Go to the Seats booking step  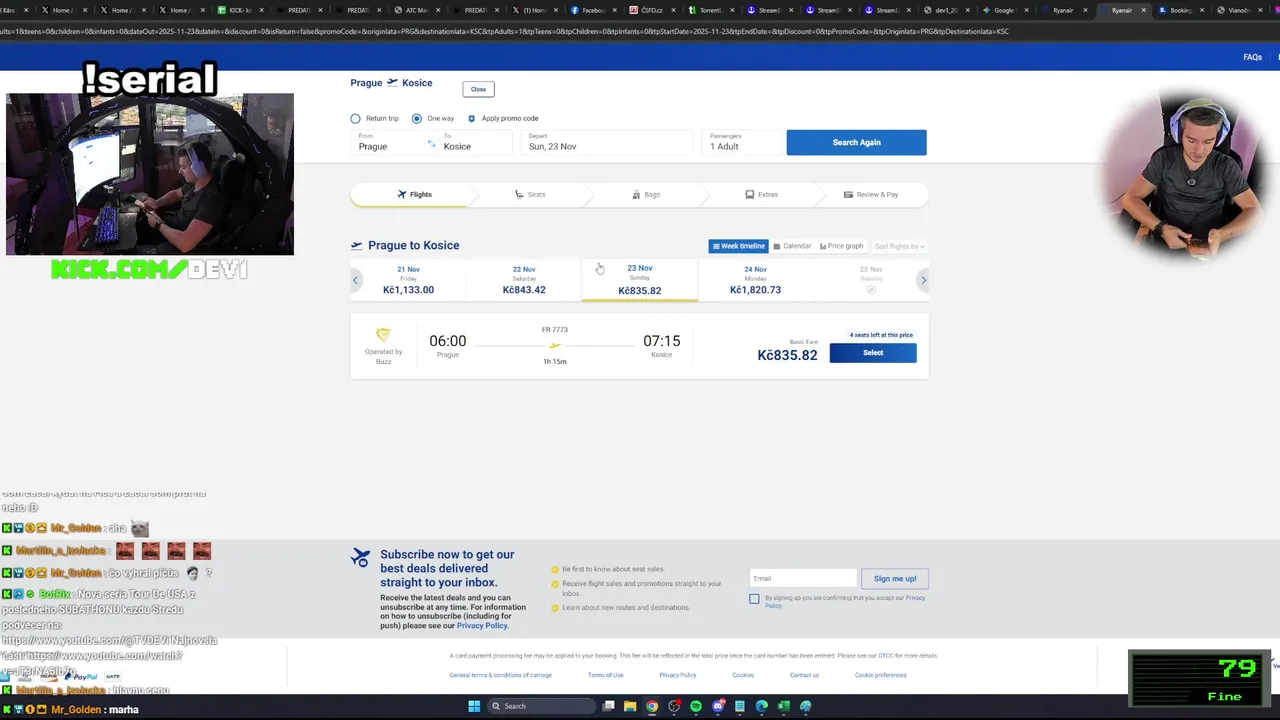(x=530, y=194)
